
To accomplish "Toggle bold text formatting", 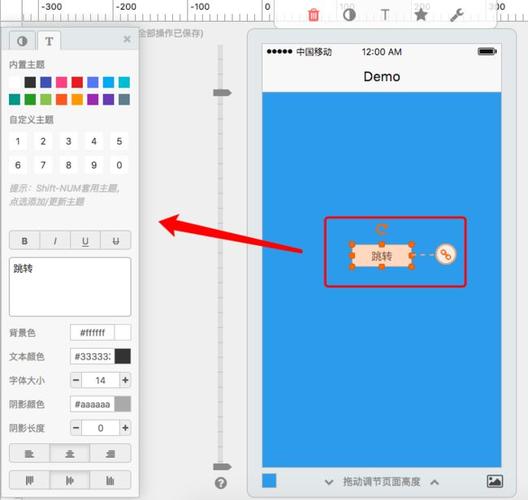I will [25, 240].
